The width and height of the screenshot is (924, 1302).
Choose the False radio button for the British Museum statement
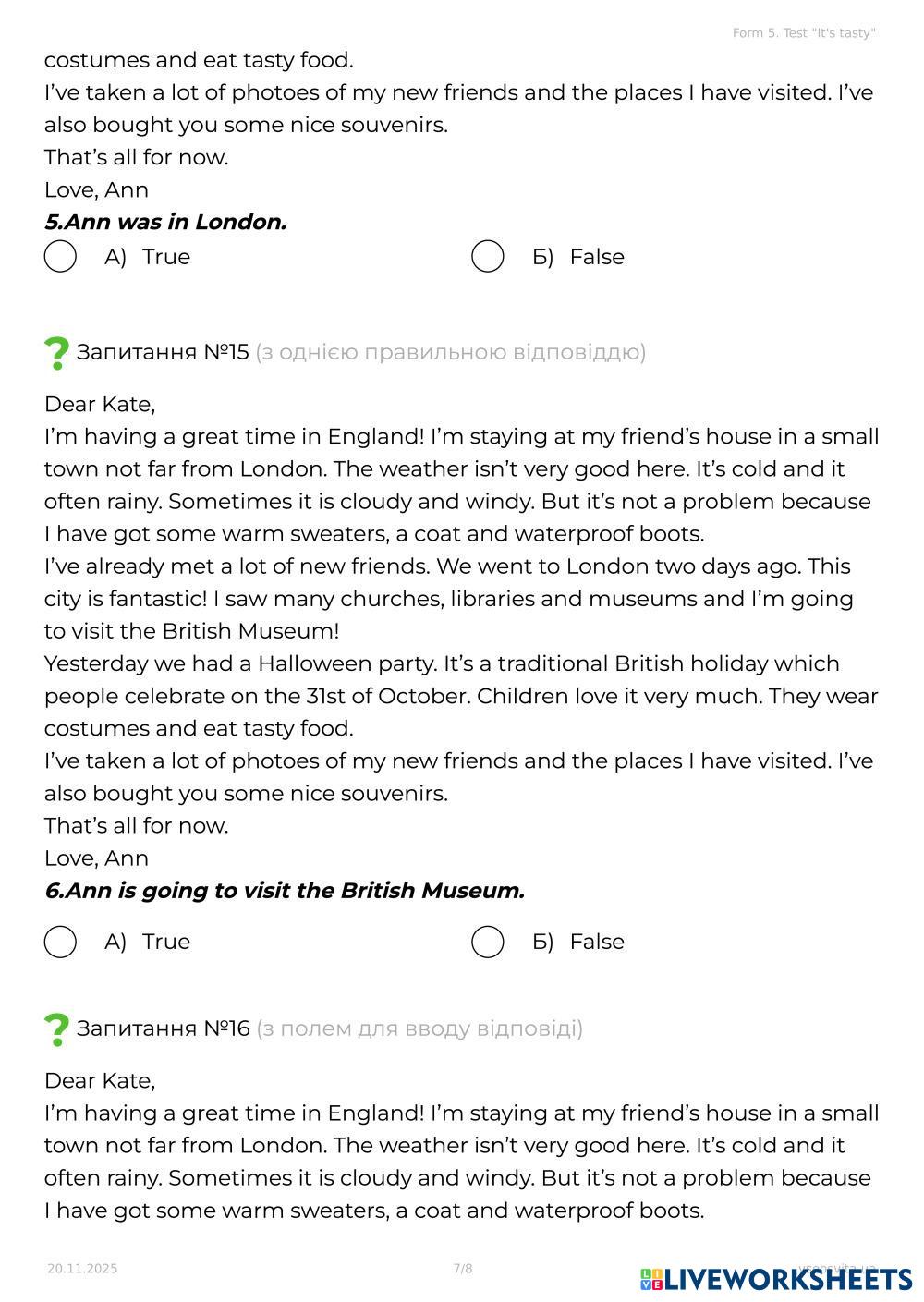pos(487,942)
